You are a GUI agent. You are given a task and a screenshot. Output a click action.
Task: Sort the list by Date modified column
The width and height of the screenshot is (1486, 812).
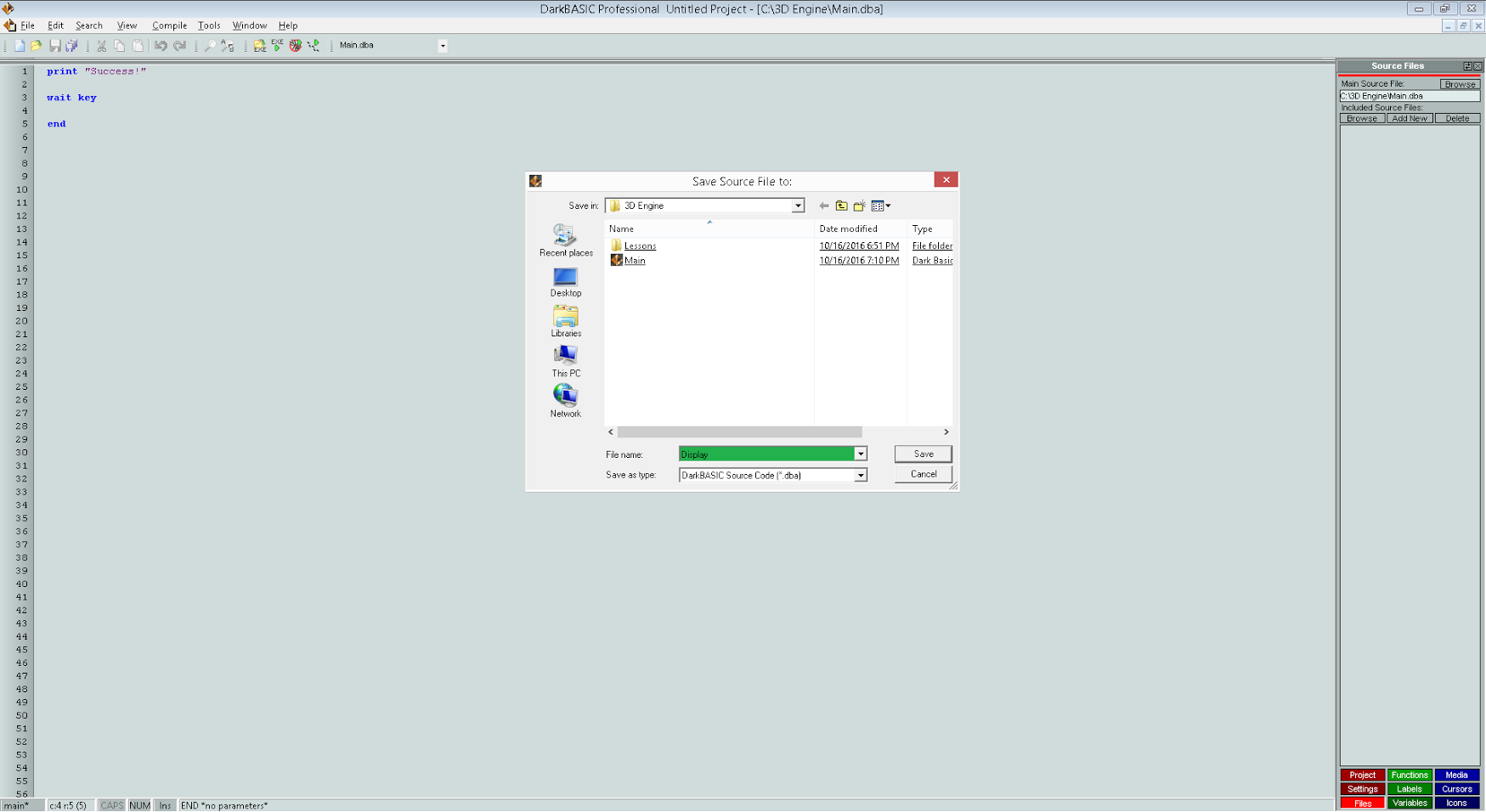click(x=860, y=228)
